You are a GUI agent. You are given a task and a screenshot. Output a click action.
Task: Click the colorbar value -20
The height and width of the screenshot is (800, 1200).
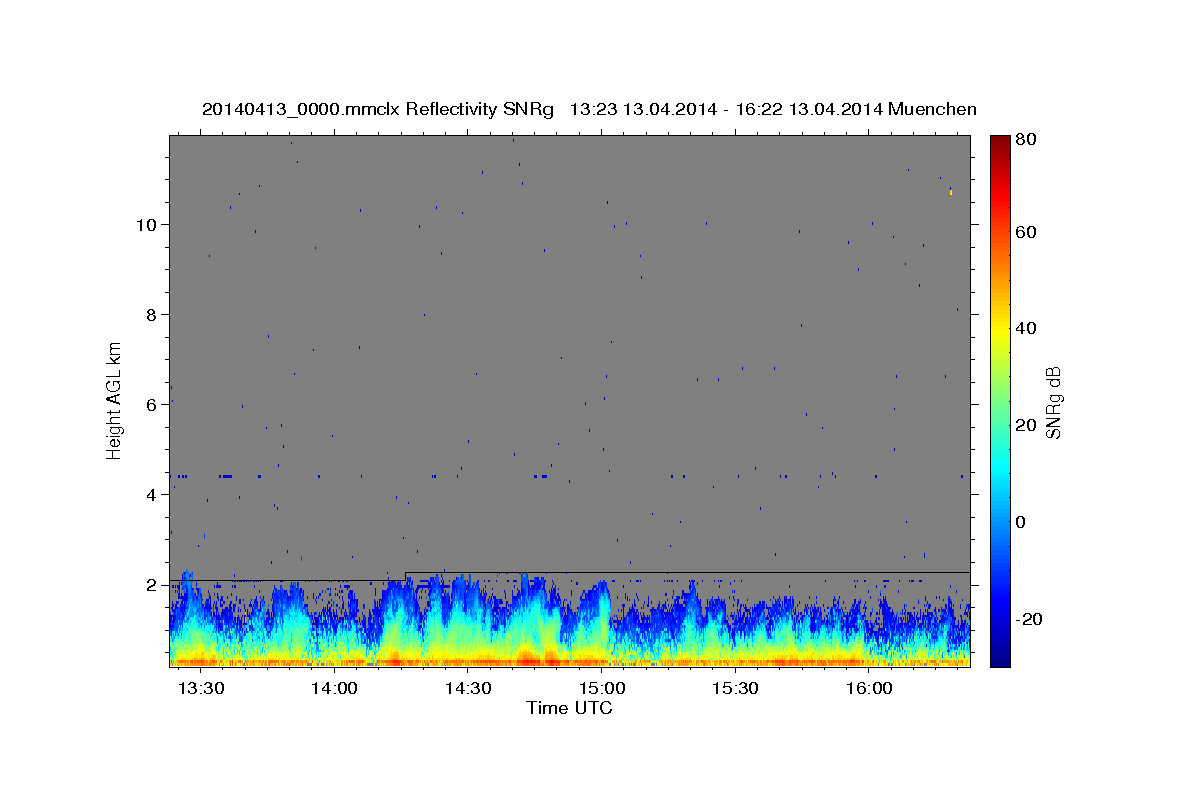1028,619
